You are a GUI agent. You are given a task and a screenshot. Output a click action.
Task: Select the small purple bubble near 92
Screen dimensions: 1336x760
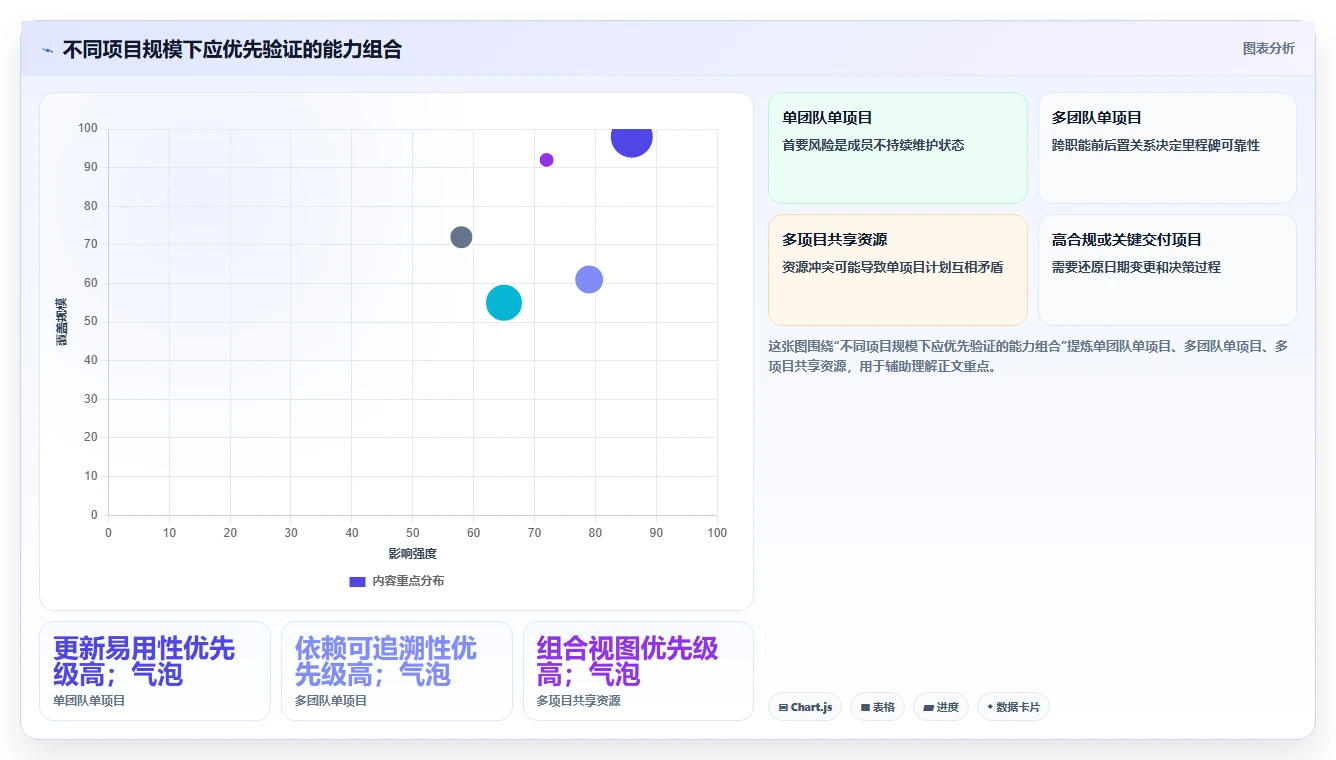point(546,160)
